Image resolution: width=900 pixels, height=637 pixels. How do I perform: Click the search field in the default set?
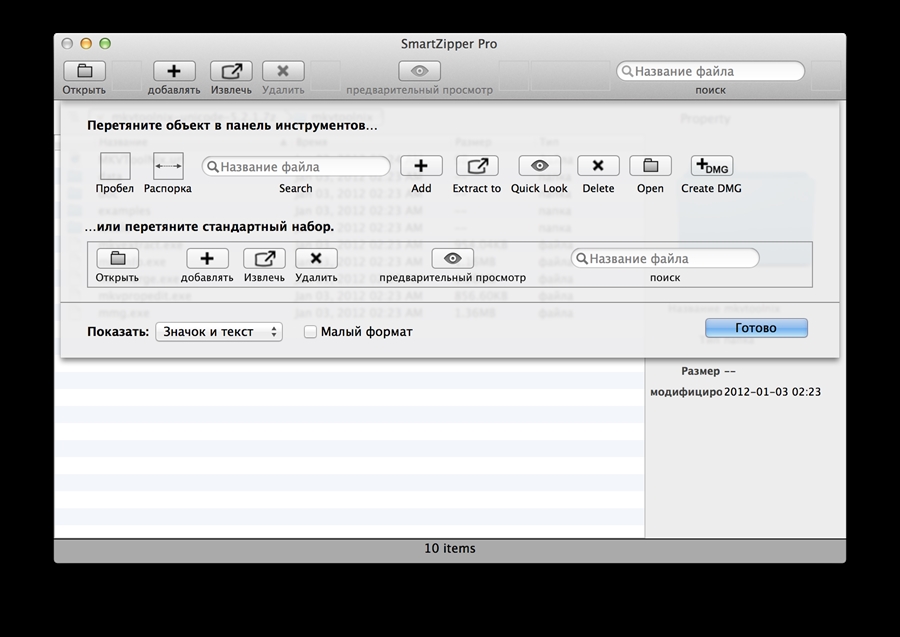(665, 258)
